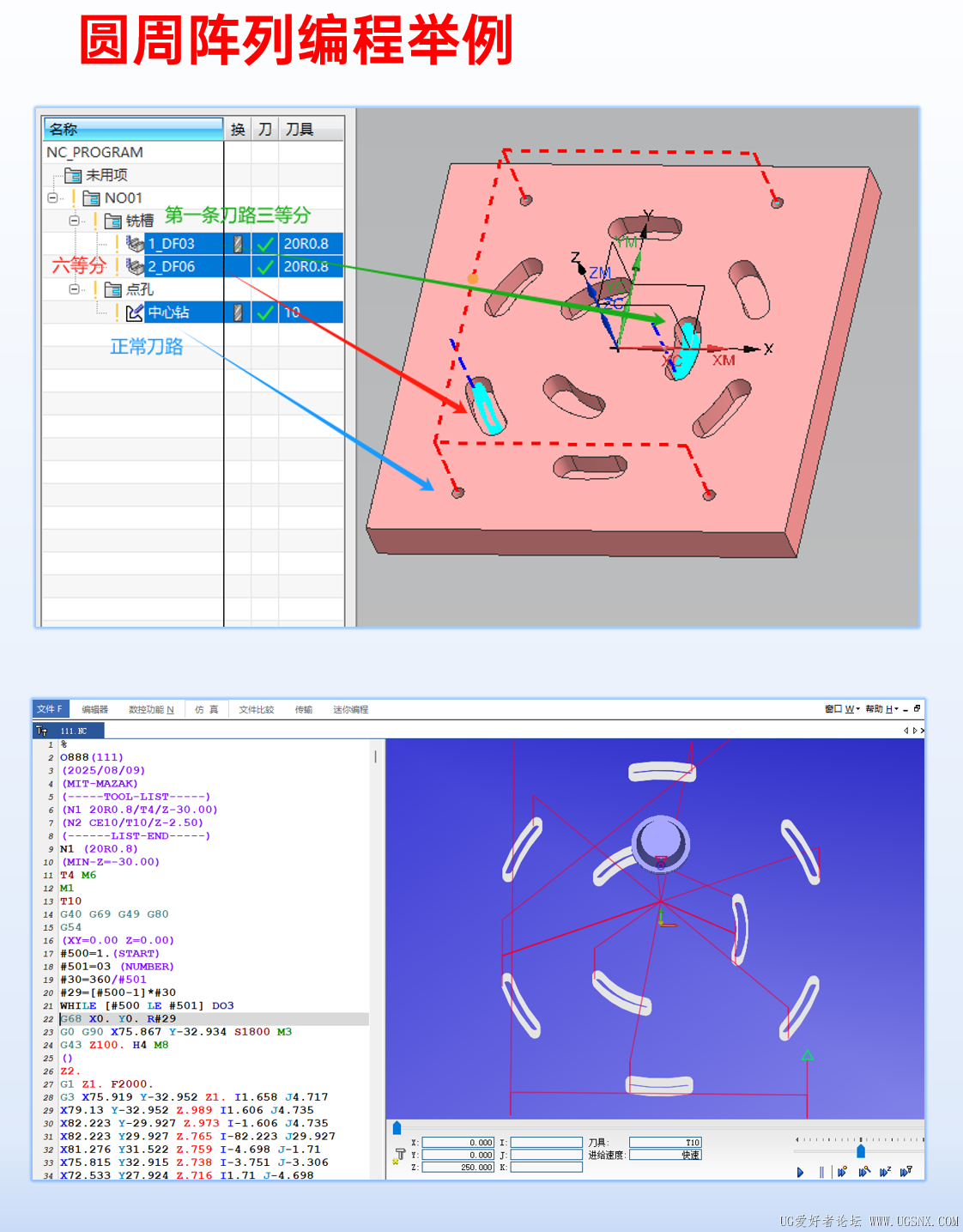Open the 帮助 H dropdown menu

[881, 709]
